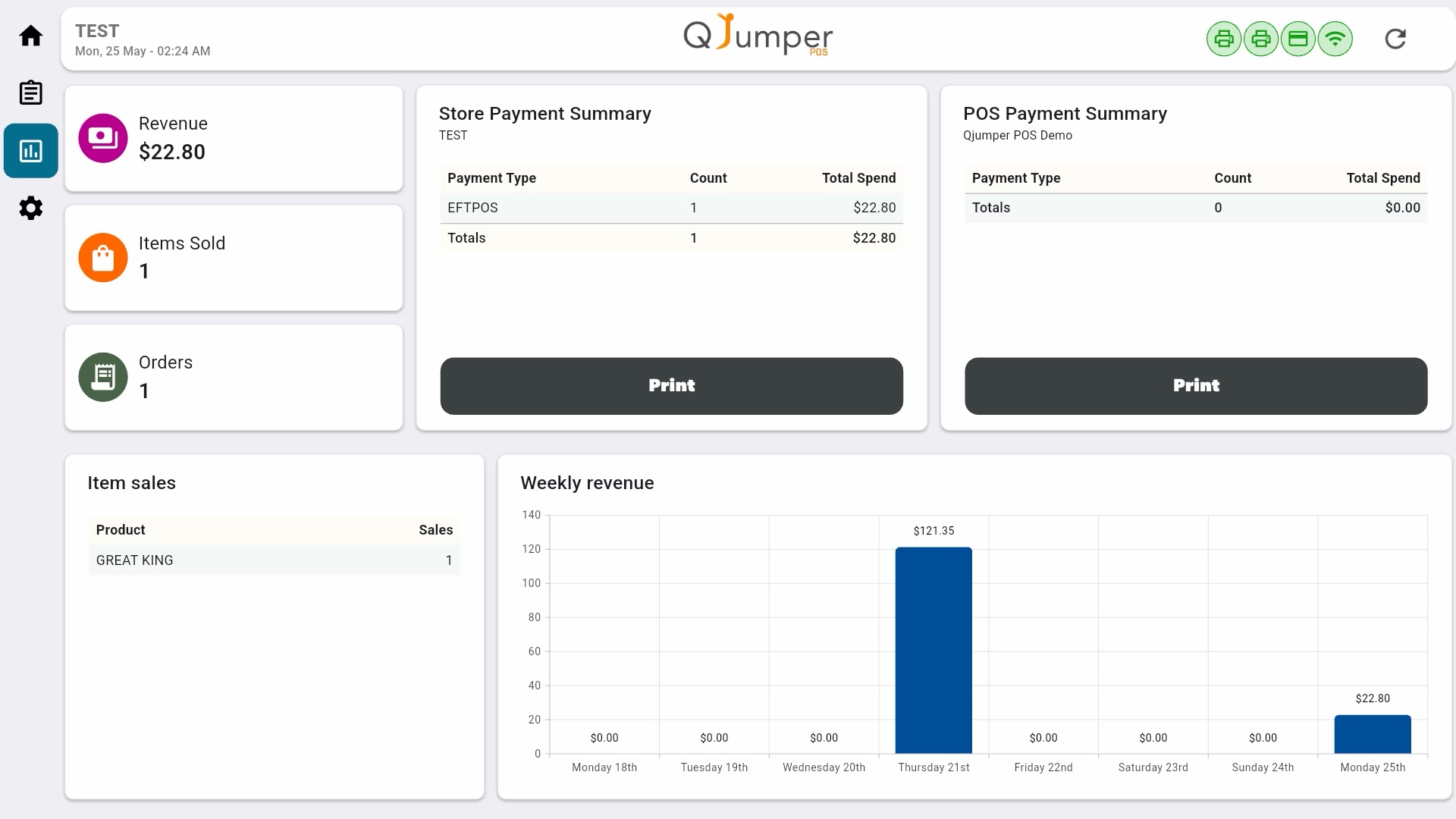Click the Monday 25th revenue bar
The image size is (1456, 819).
click(1373, 734)
